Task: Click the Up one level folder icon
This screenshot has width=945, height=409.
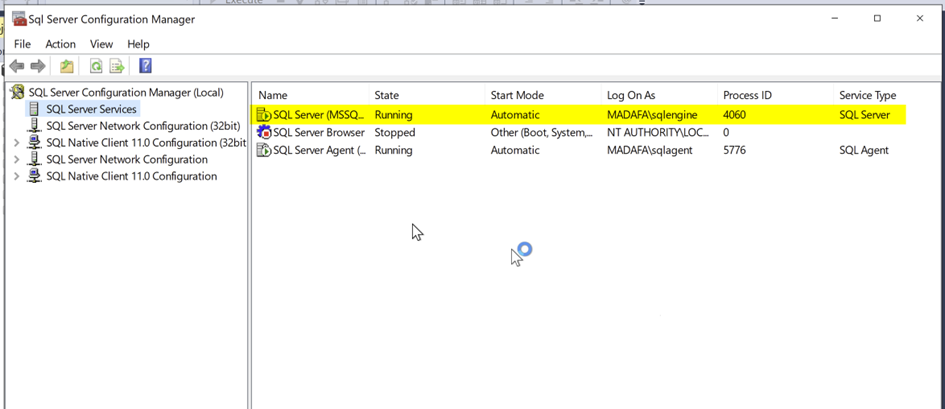Action: pos(66,66)
